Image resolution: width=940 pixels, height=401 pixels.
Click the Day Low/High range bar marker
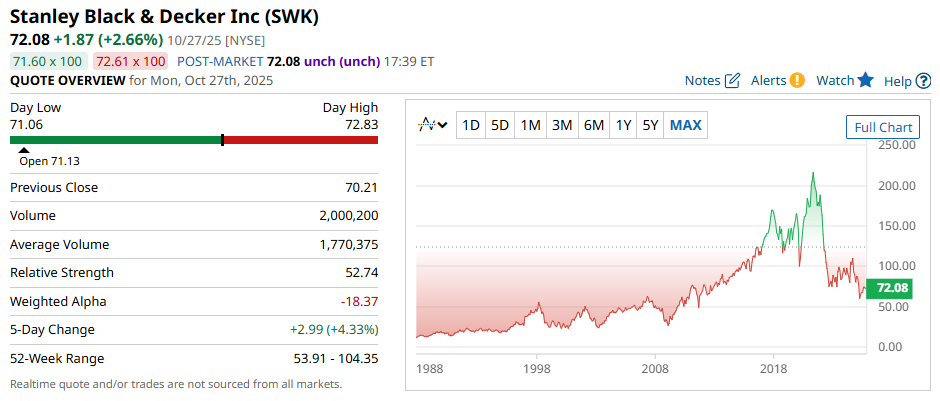(x=222, y=140)
